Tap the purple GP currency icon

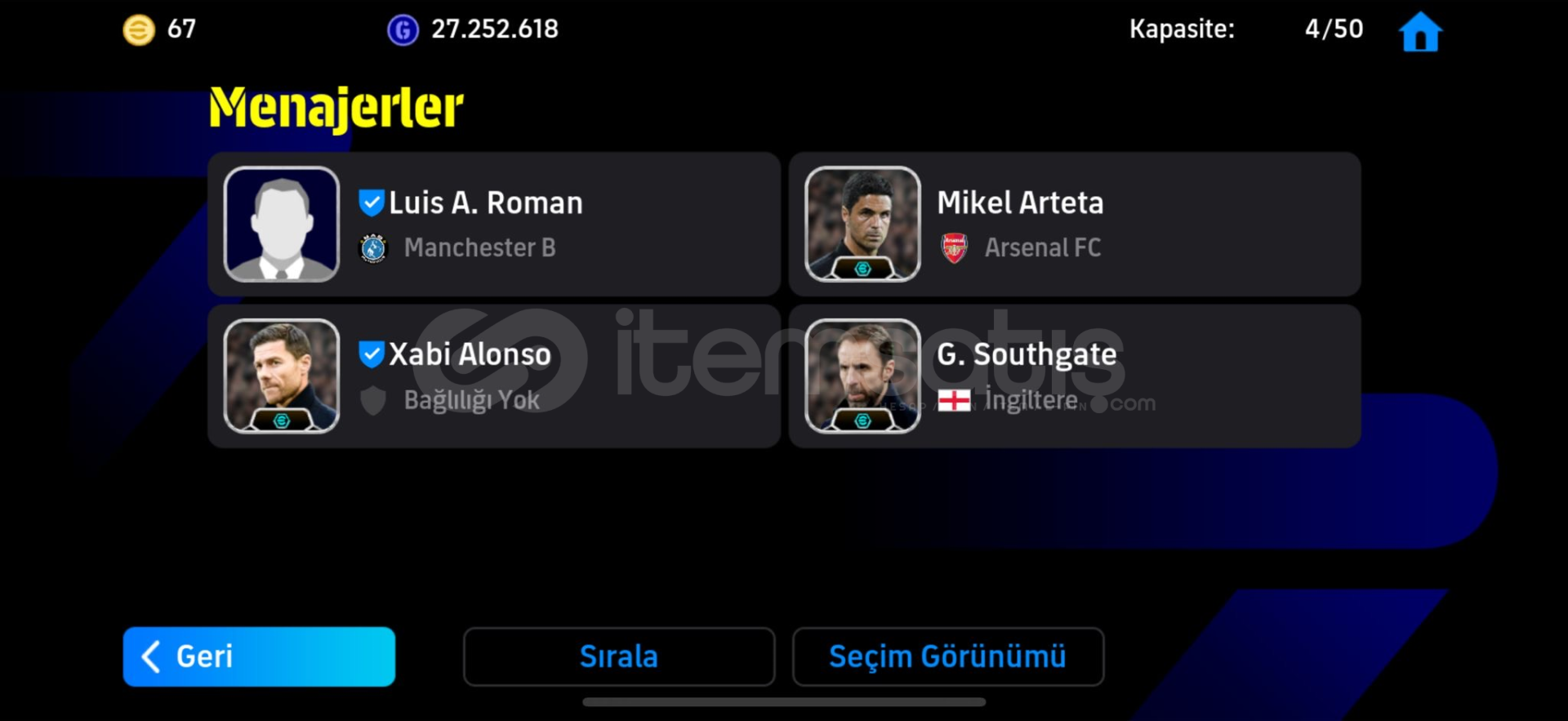click(x=403, y=30)
